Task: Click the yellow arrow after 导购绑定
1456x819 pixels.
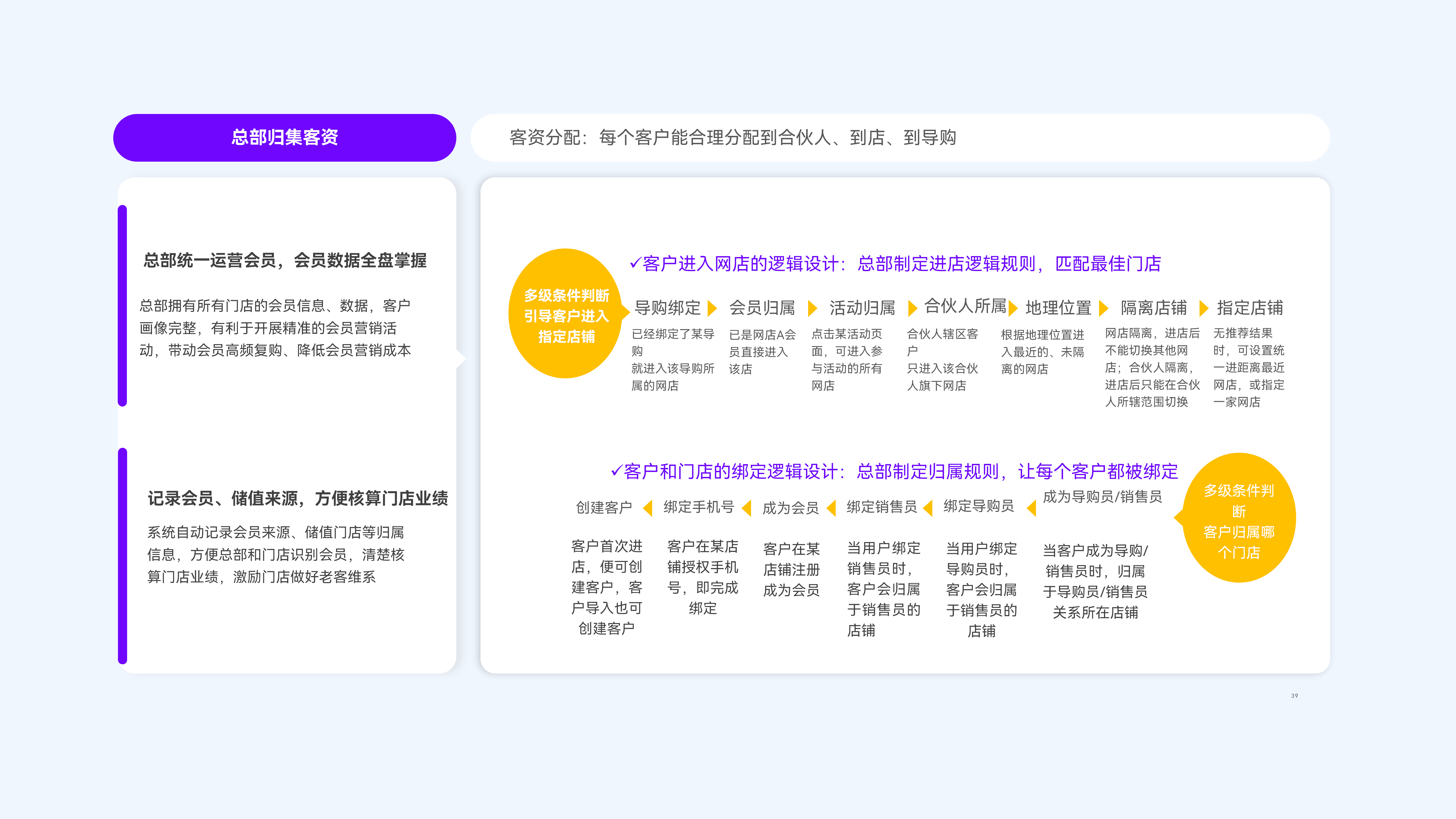Action: click(x=712, y=308)
